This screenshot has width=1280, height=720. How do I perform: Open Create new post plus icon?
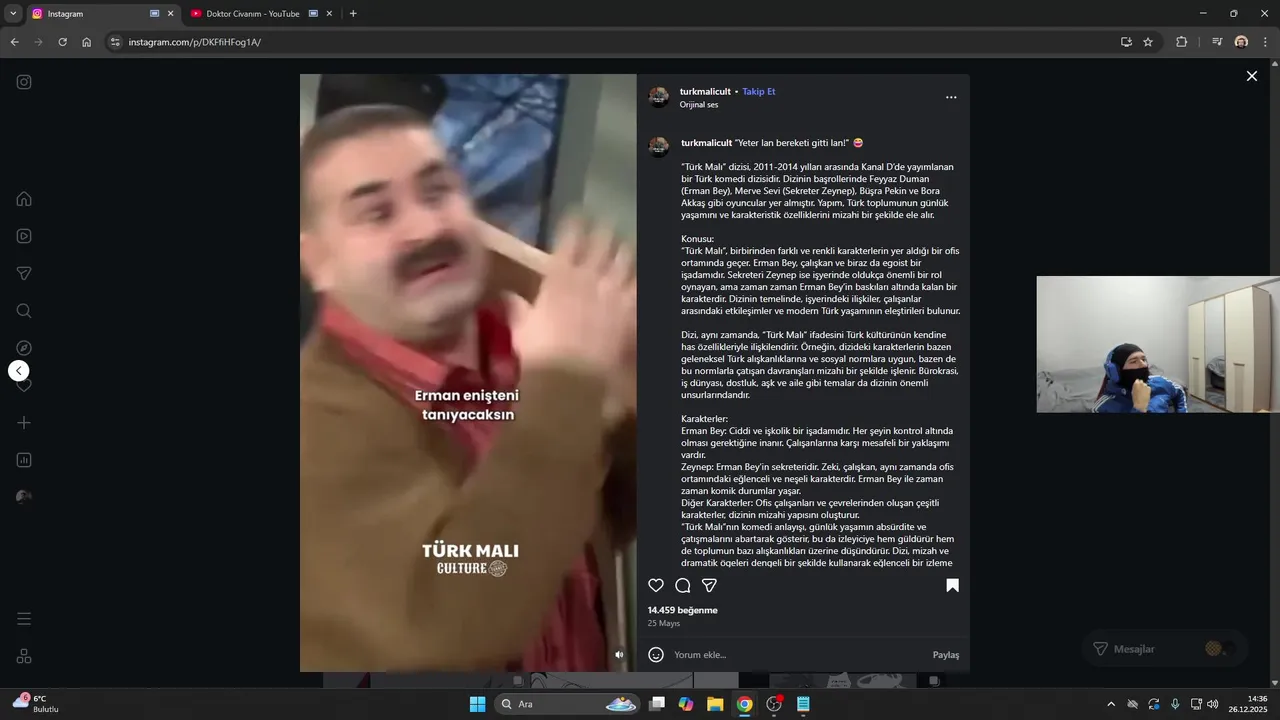click(x=24, y=423)
